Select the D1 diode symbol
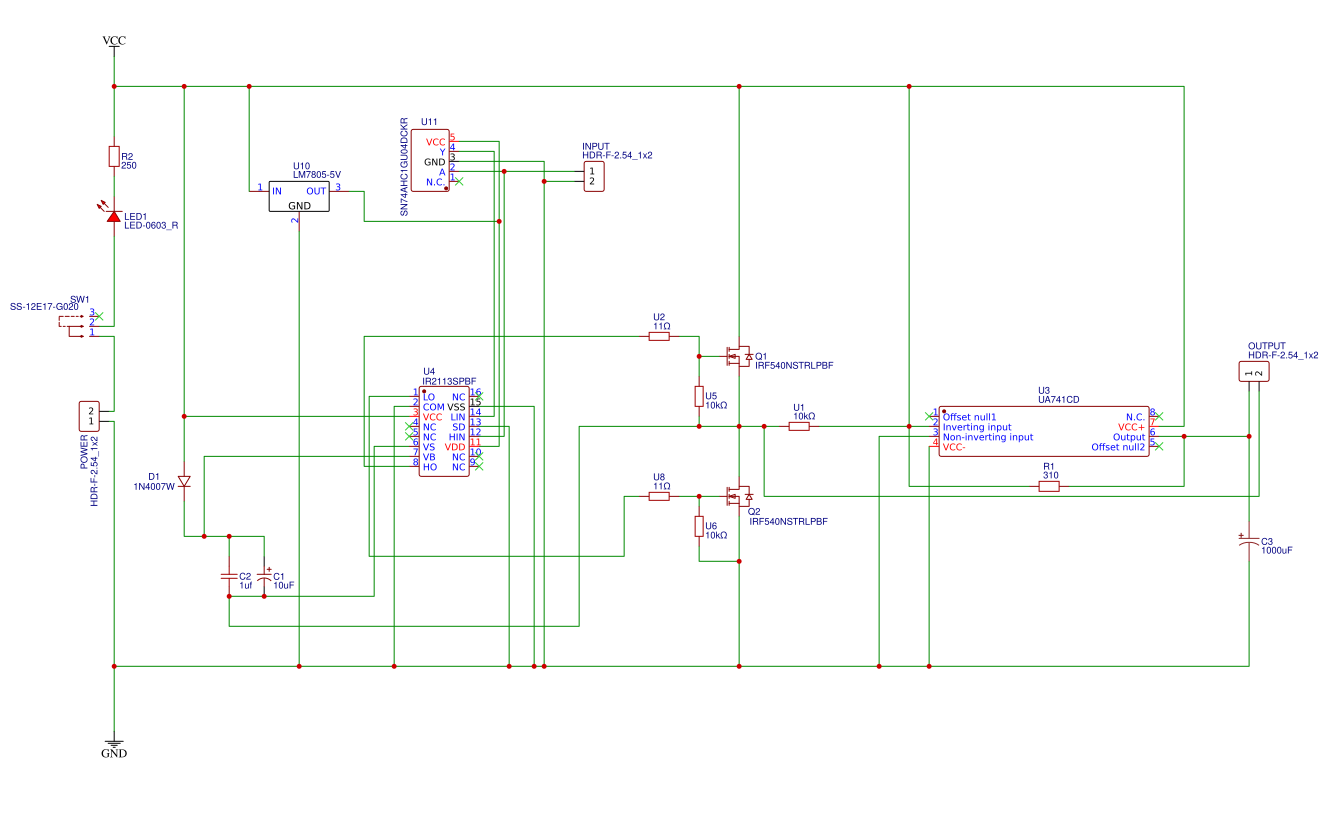The height and width of the screenshot is (827, 1329). [x=184, y=481]
